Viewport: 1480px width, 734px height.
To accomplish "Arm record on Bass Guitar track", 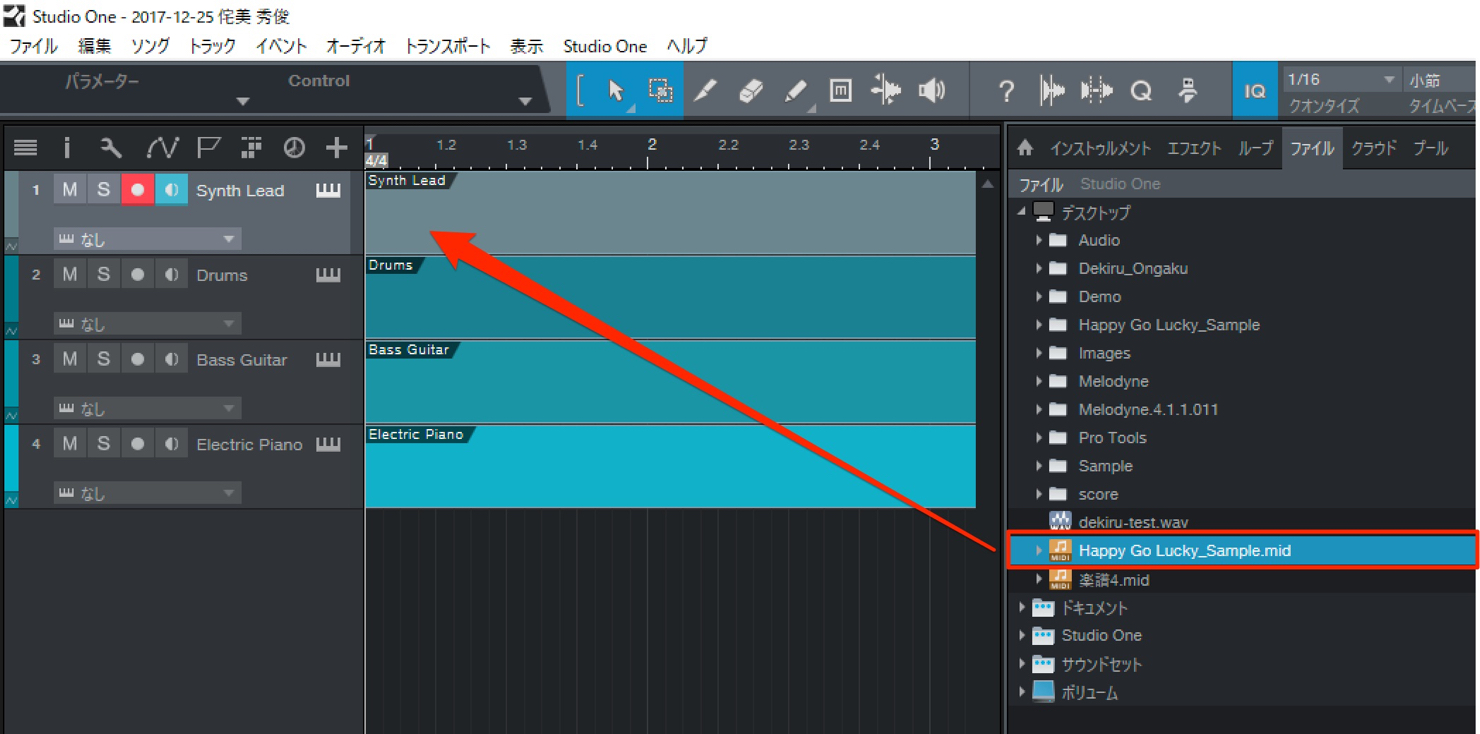I will [137, 360].
